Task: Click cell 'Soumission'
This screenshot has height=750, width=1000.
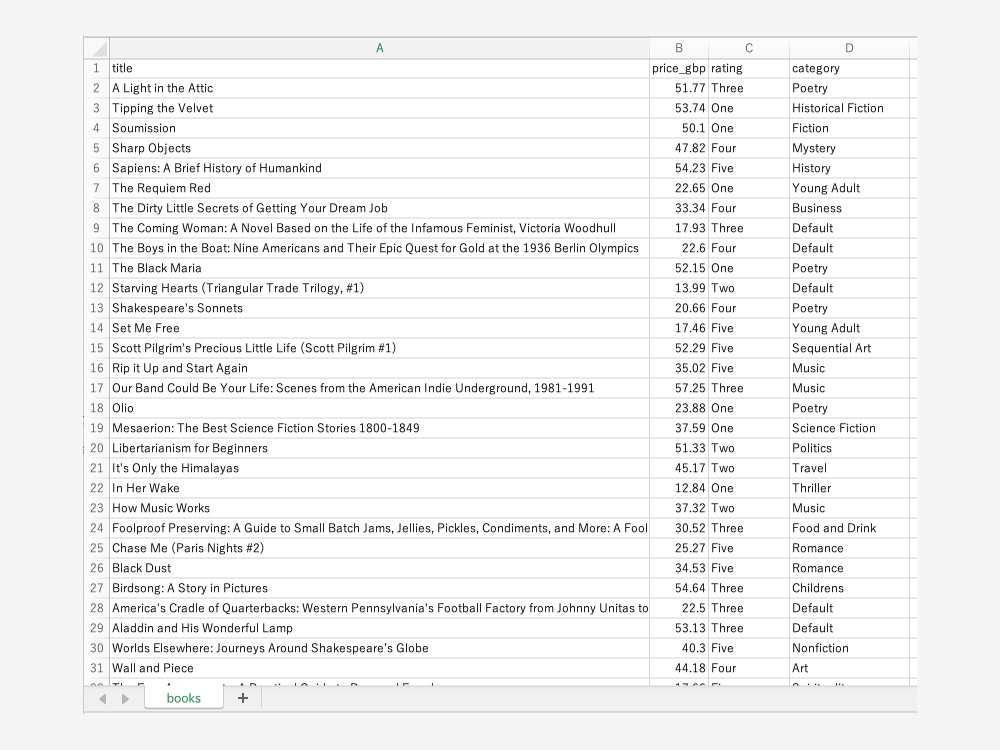Action: tap(379, 128)
